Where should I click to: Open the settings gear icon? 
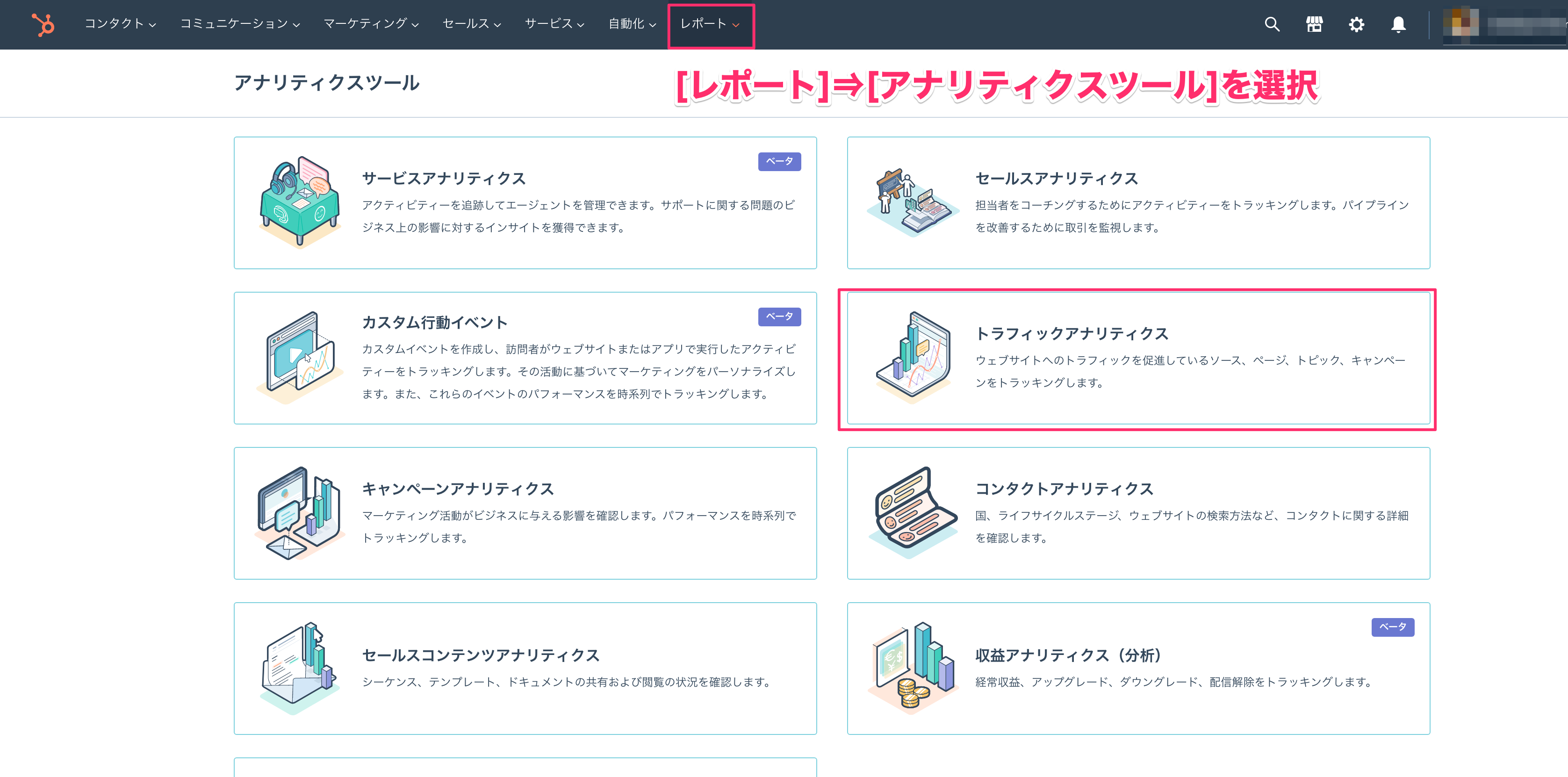(x=1356, y=24)
